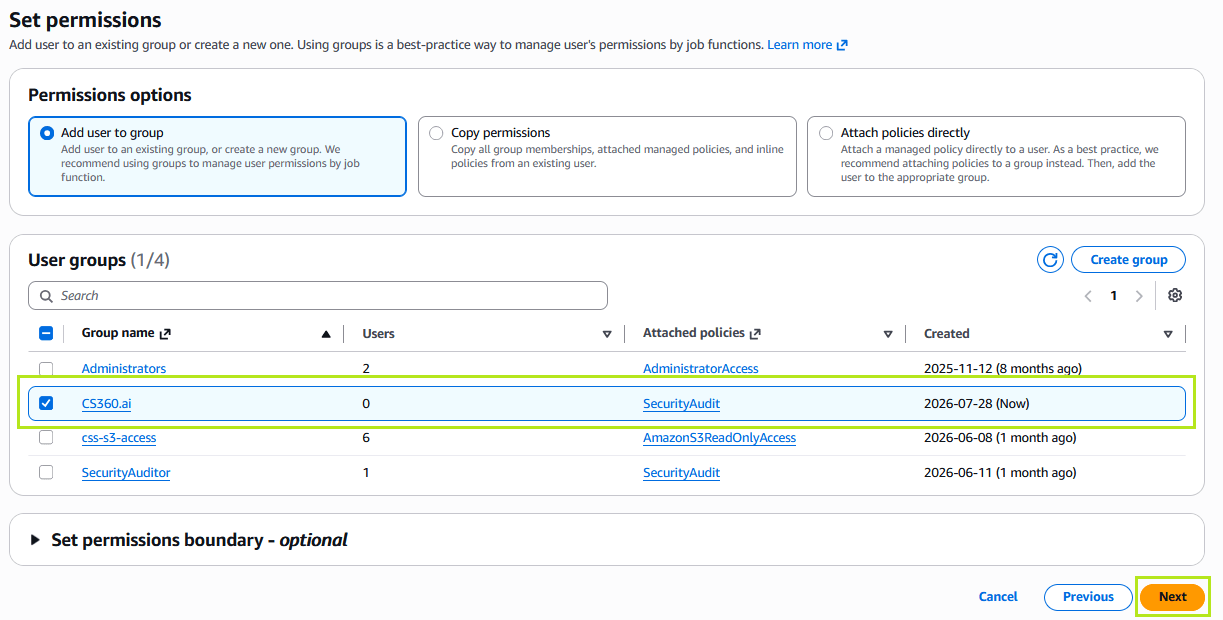Screen dimensions: 1223x620
Task: Check the SecurityAuditor group checkbox
Action: [46, 473]
